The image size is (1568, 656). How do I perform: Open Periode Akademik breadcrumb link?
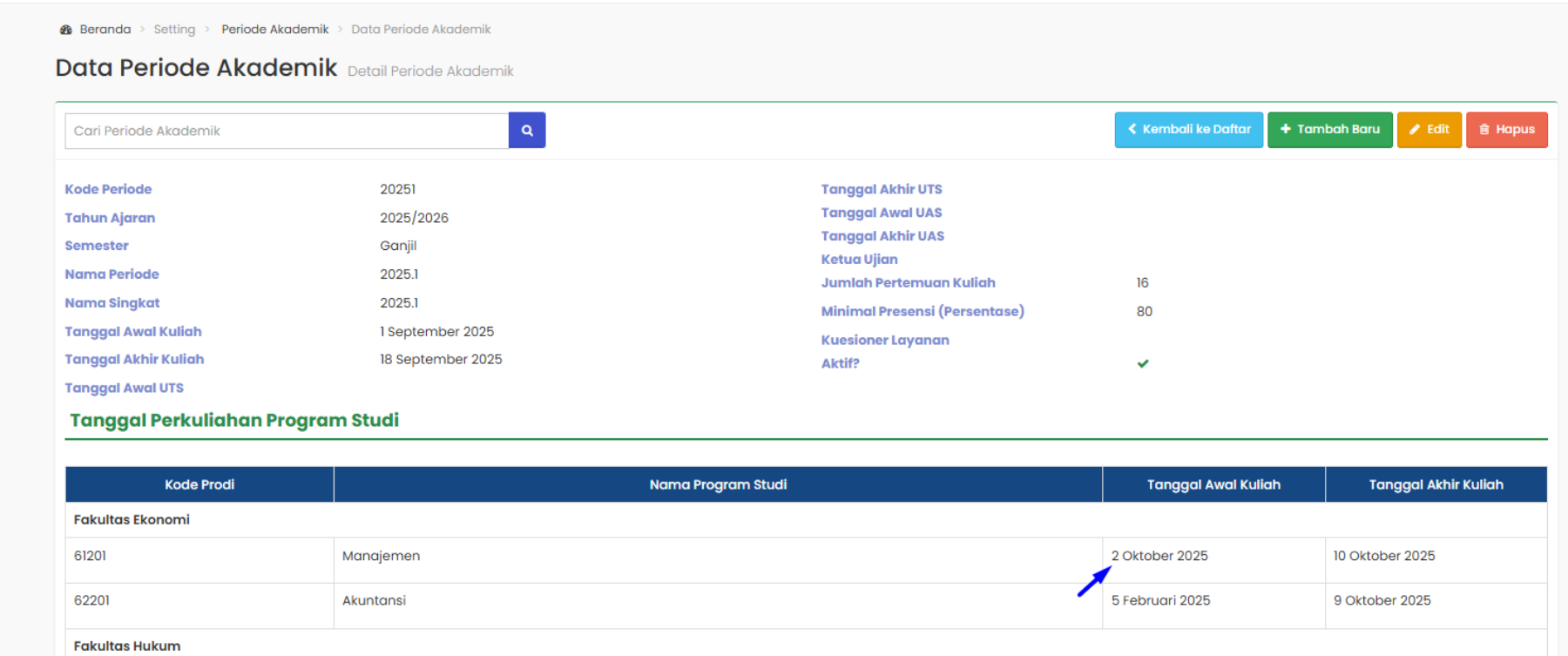pyautogui.click(x=274, y=30)
